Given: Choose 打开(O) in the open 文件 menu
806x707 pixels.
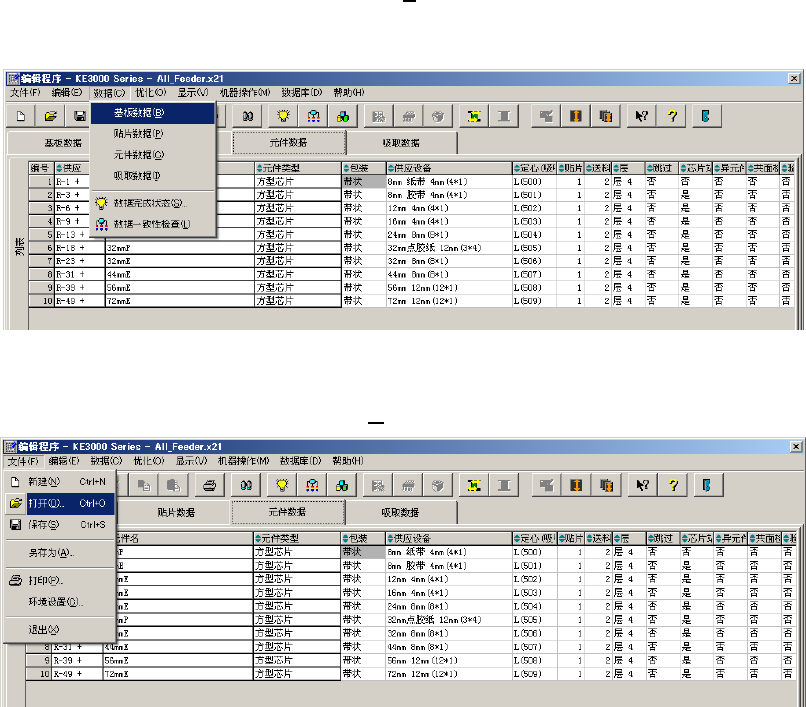Looking at the screenshot, I should 60,503.
